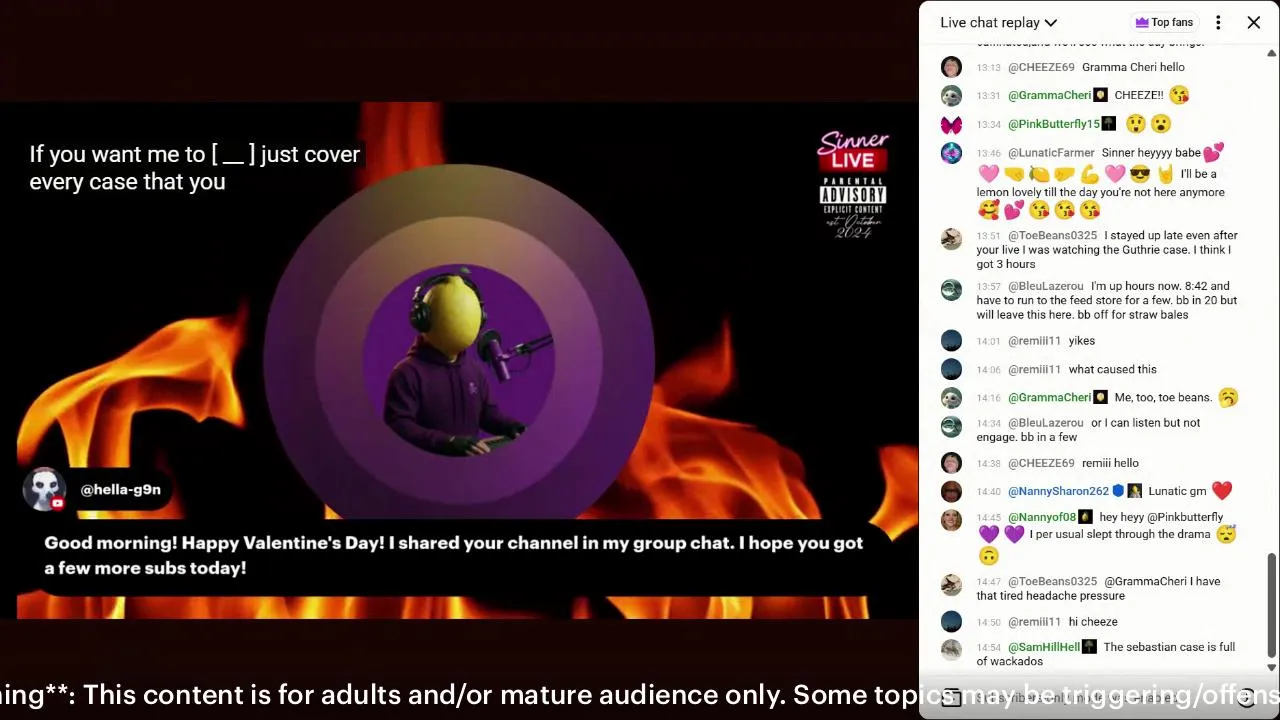Click NannySharon262's blue moderator shield badge
Viewport: 1280px width, 720px height.
point(1118,491)
